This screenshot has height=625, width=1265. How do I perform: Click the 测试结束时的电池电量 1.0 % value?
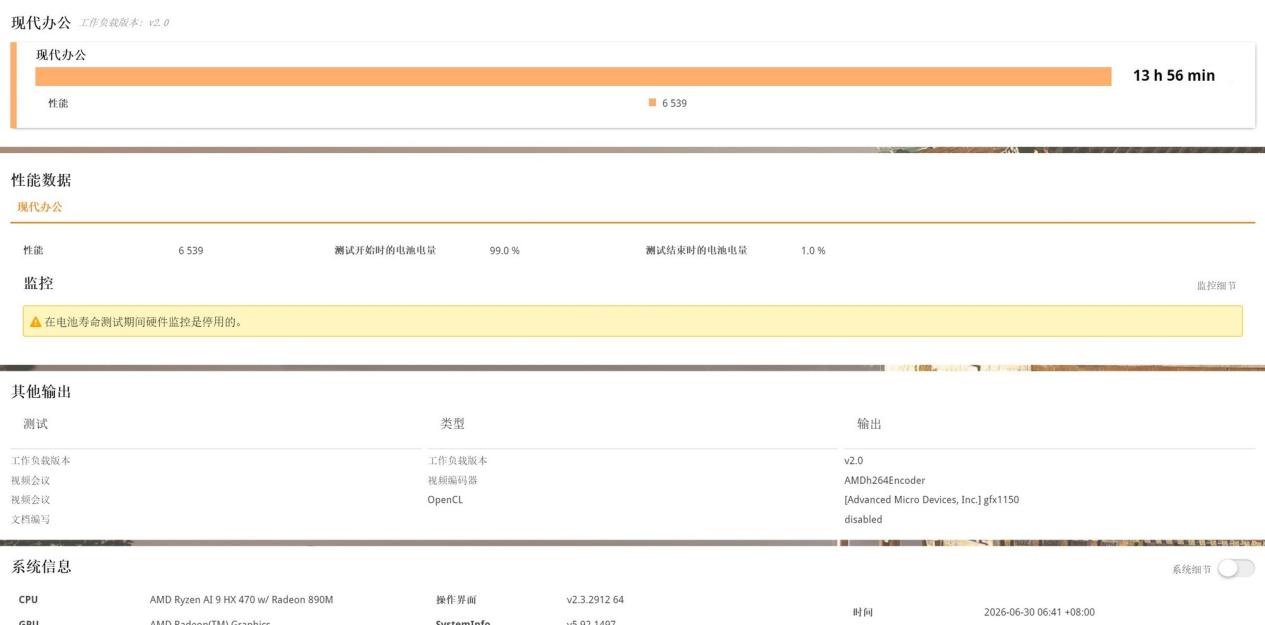click(x=813, y=251)
